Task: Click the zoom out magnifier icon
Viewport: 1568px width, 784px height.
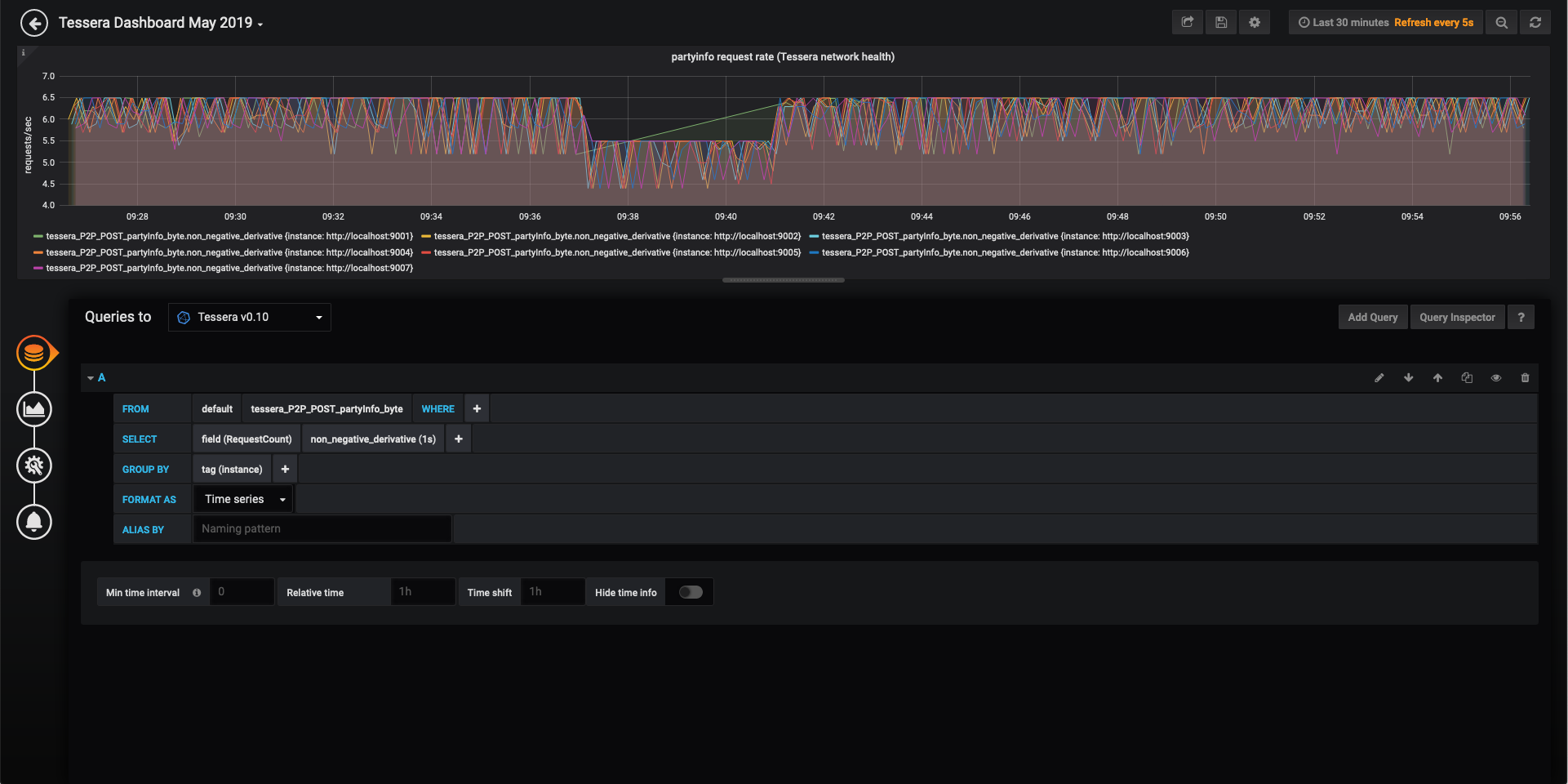Action: pos(1502,22)
